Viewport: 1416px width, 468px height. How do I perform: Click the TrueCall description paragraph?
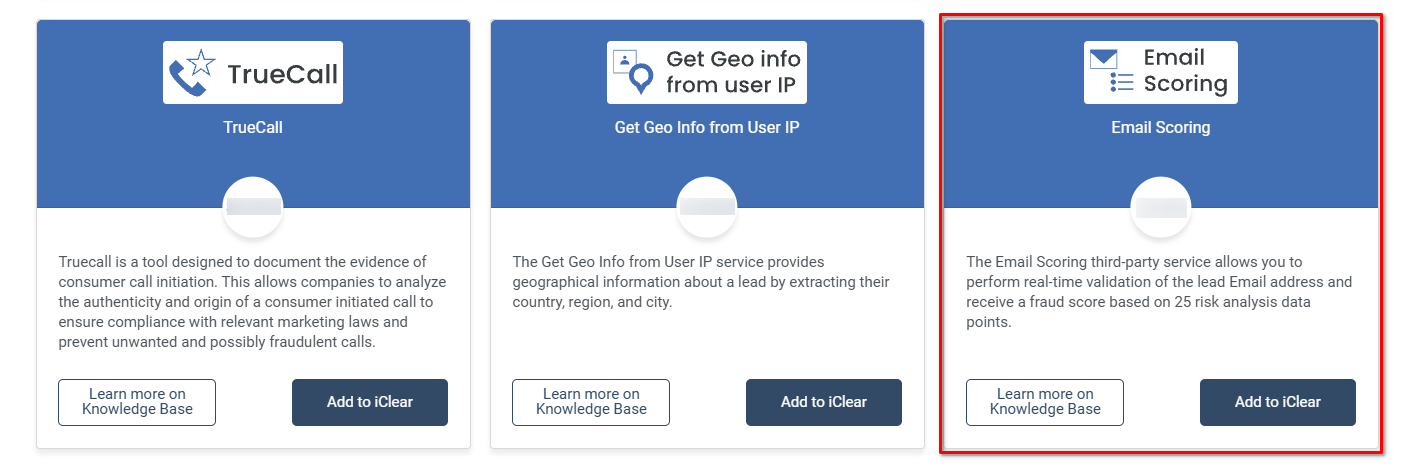click(x=252, y=302)
